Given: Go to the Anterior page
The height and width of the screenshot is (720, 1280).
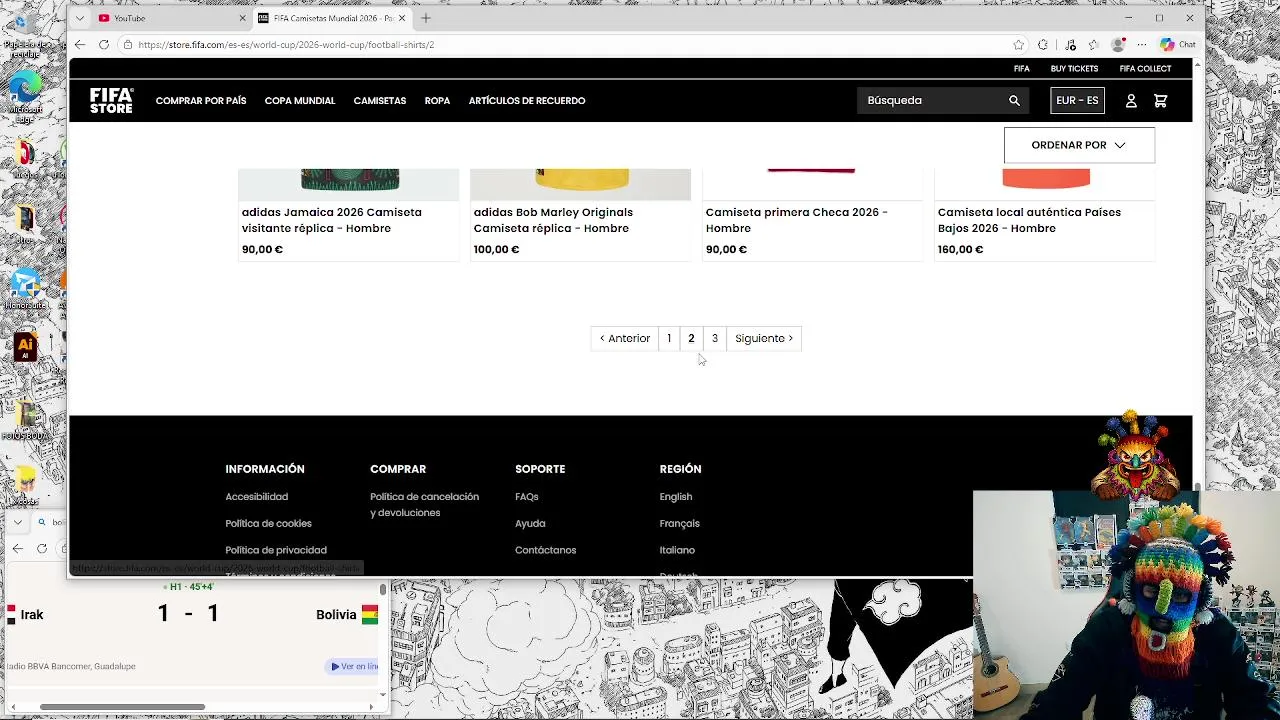Looking at the screenshot, I should click(x=625, y=338).
